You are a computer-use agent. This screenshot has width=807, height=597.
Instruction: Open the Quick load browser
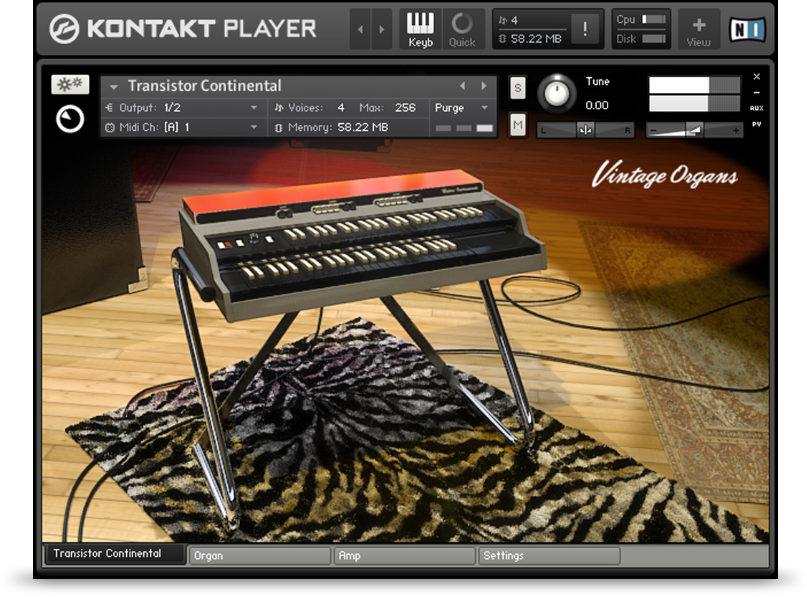[x=462, y=29]
